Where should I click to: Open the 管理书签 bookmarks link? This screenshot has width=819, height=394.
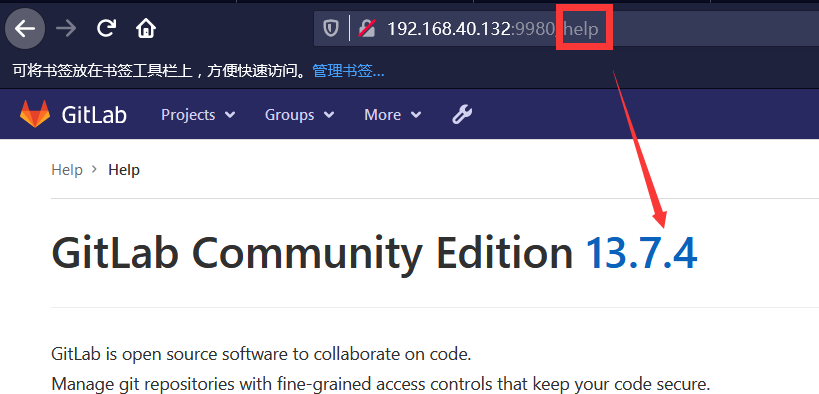[348, 71]
